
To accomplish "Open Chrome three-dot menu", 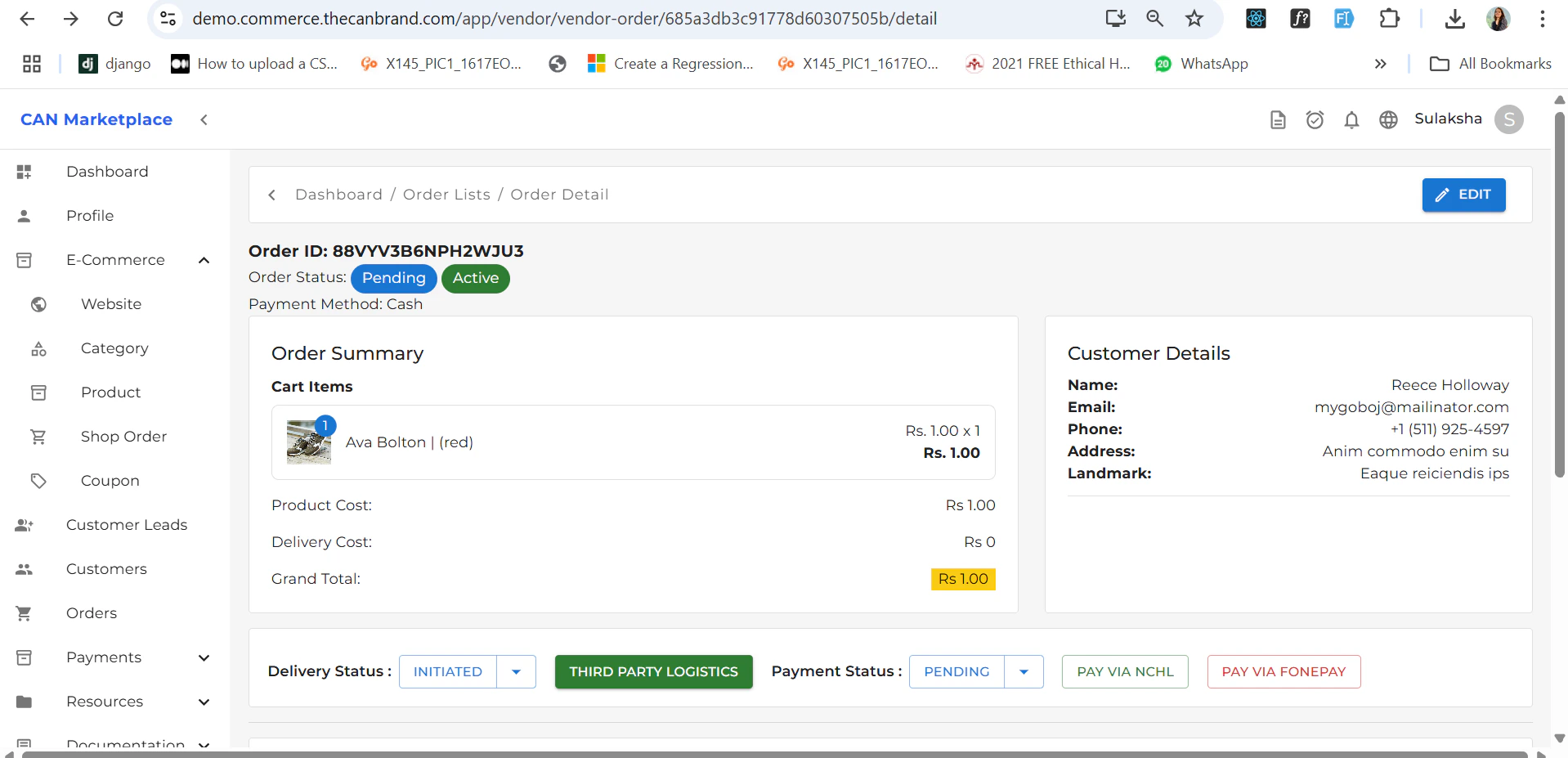I will tap(1542, 18).
